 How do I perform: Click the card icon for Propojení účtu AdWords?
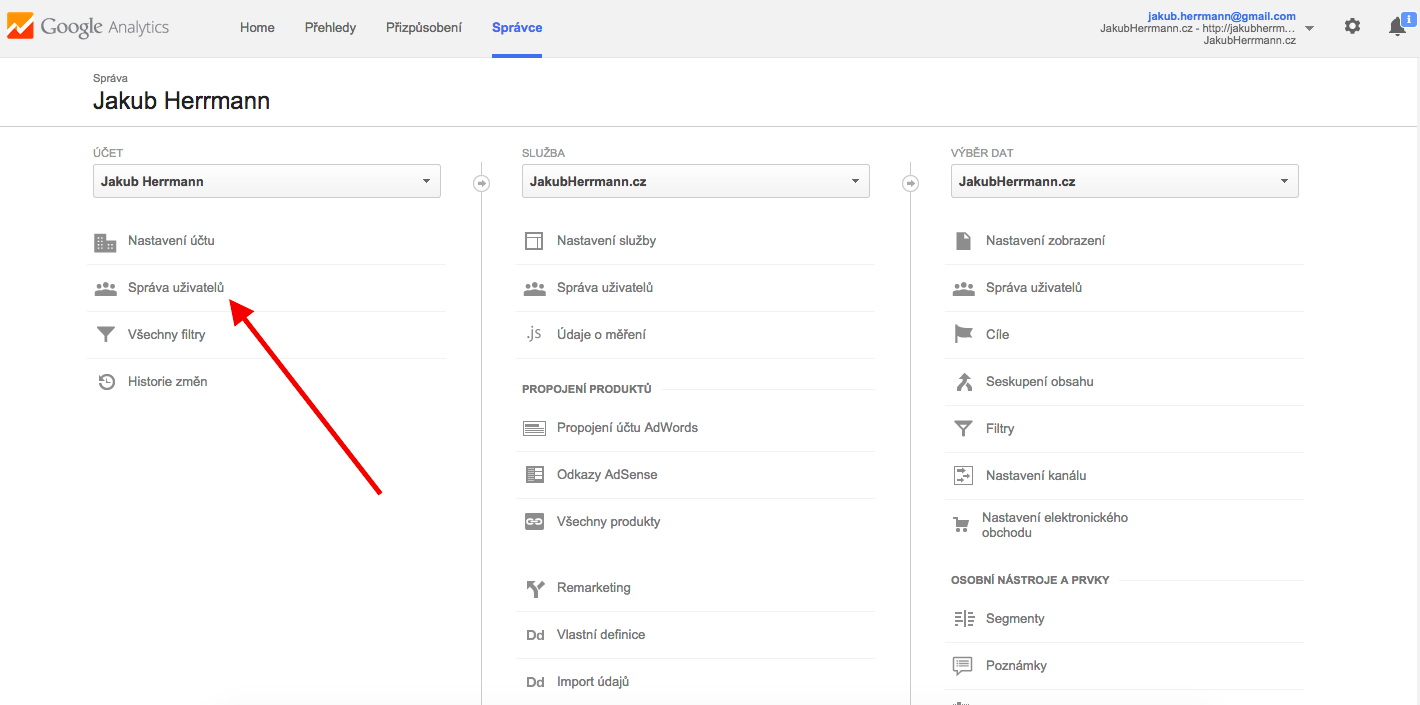point(534,428)
